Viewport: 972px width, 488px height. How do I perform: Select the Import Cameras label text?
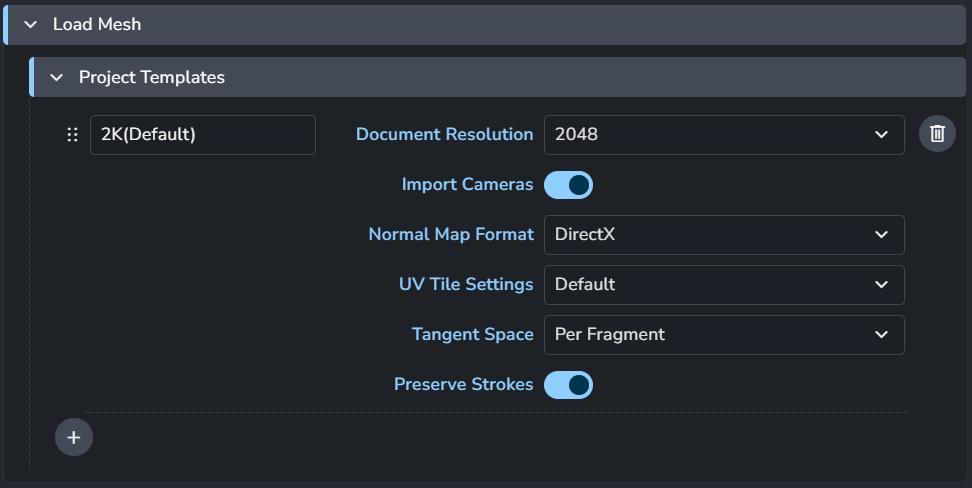coord(467,185)
